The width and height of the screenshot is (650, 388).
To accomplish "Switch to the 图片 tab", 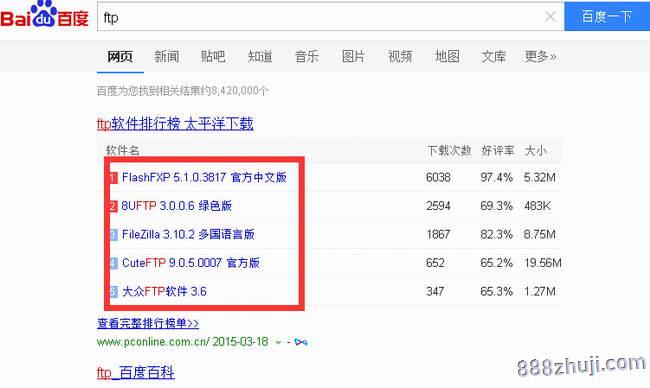I will coord(353,56).
